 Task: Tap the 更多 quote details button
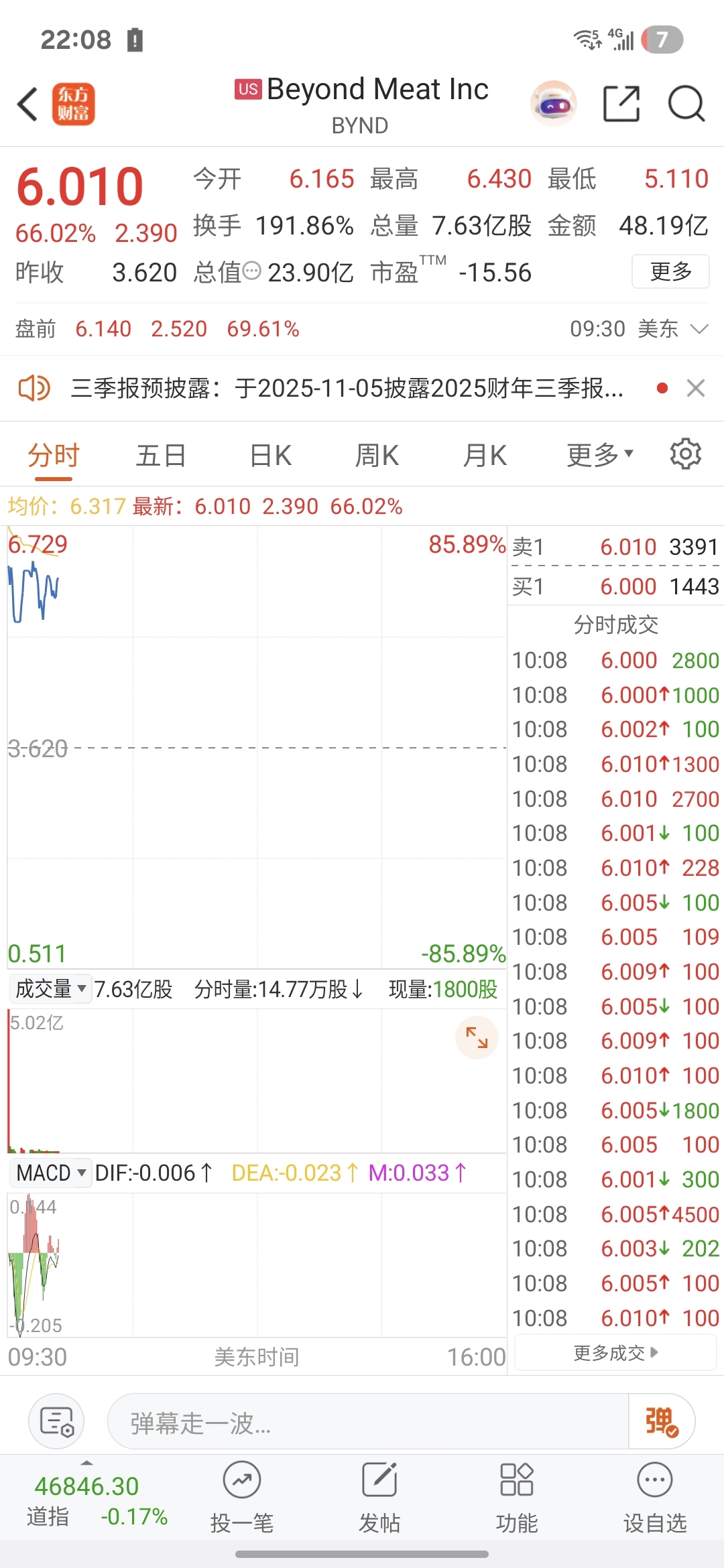pyautogui.click(x=670, y=271)
